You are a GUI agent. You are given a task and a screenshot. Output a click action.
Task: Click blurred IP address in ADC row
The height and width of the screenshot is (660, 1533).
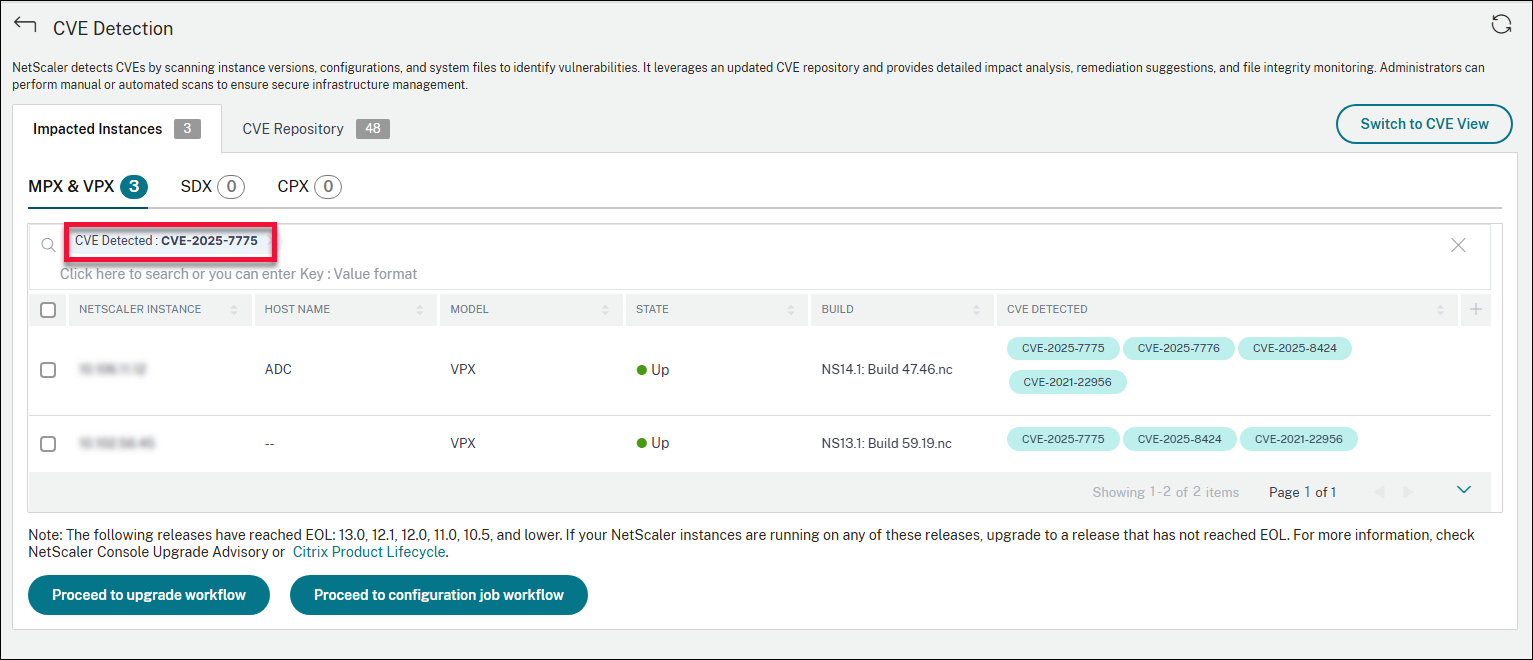coord(113,370)
